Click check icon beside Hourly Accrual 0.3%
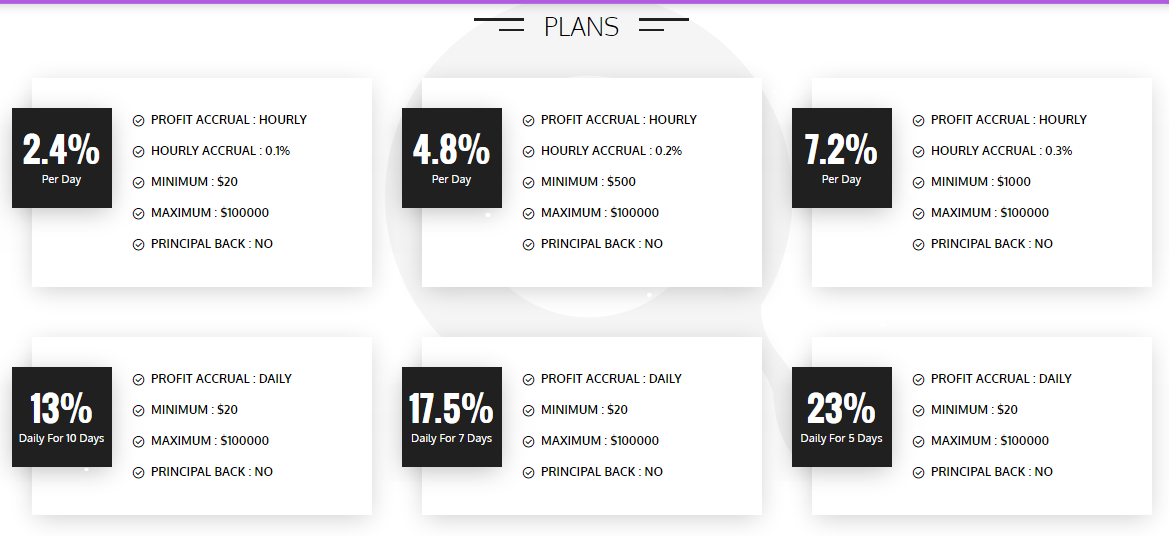The height and width of the screenshot is (536, 1169). pyautogui.click(x=918, y=151)
